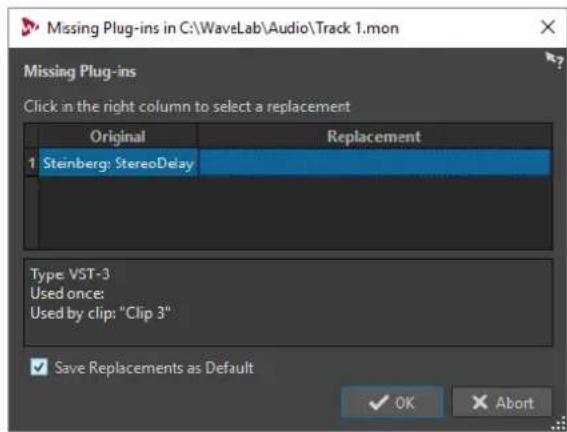Click empty area below the plug-in row

tap(295, 213)
